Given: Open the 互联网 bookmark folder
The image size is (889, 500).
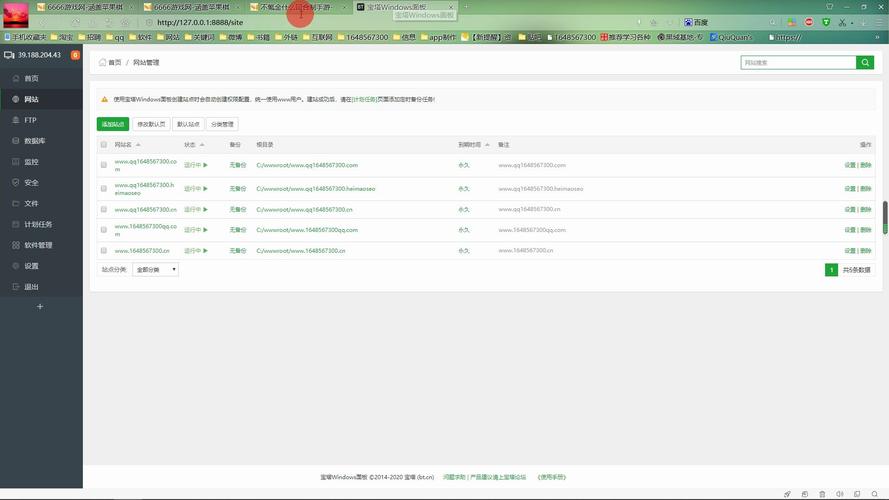Looking at the screenshot, I should coord(318,37).
